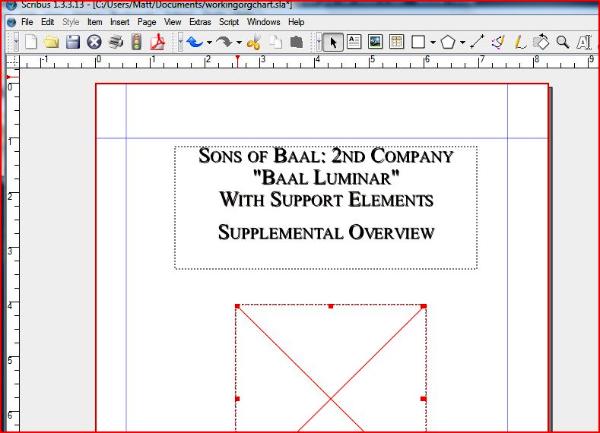Run the Preflight Verifier traffic light icon
Screen dimensions: 600x433
(x=137, y=42)
